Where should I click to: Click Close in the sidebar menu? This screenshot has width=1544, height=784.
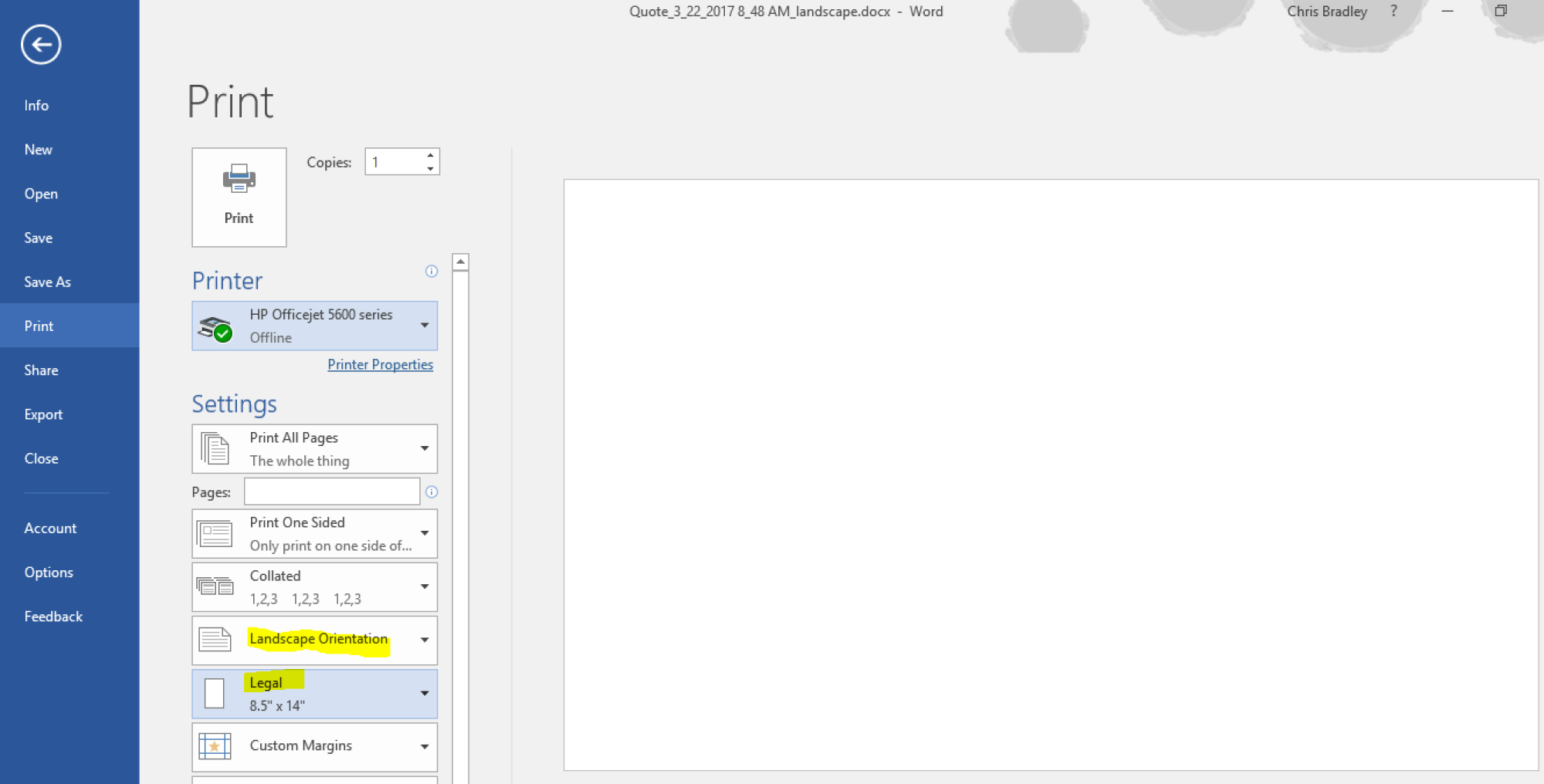click(x=69, y=458)
